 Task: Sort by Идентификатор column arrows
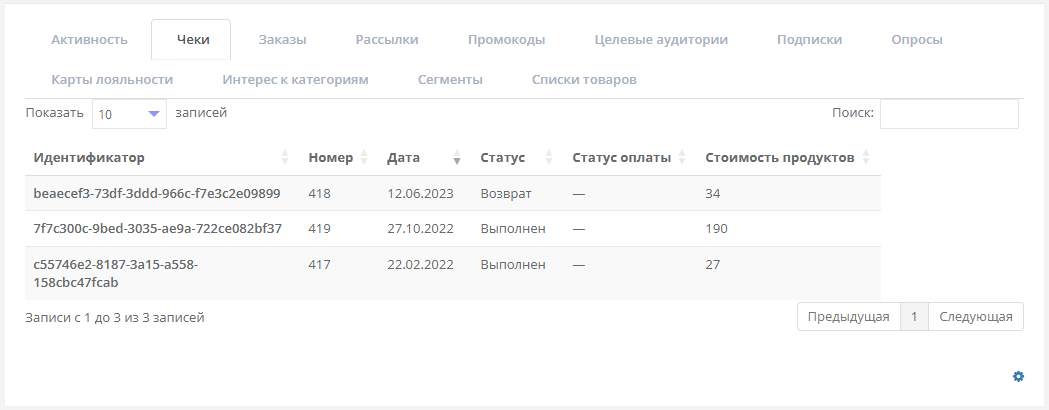tap(285, 158)
